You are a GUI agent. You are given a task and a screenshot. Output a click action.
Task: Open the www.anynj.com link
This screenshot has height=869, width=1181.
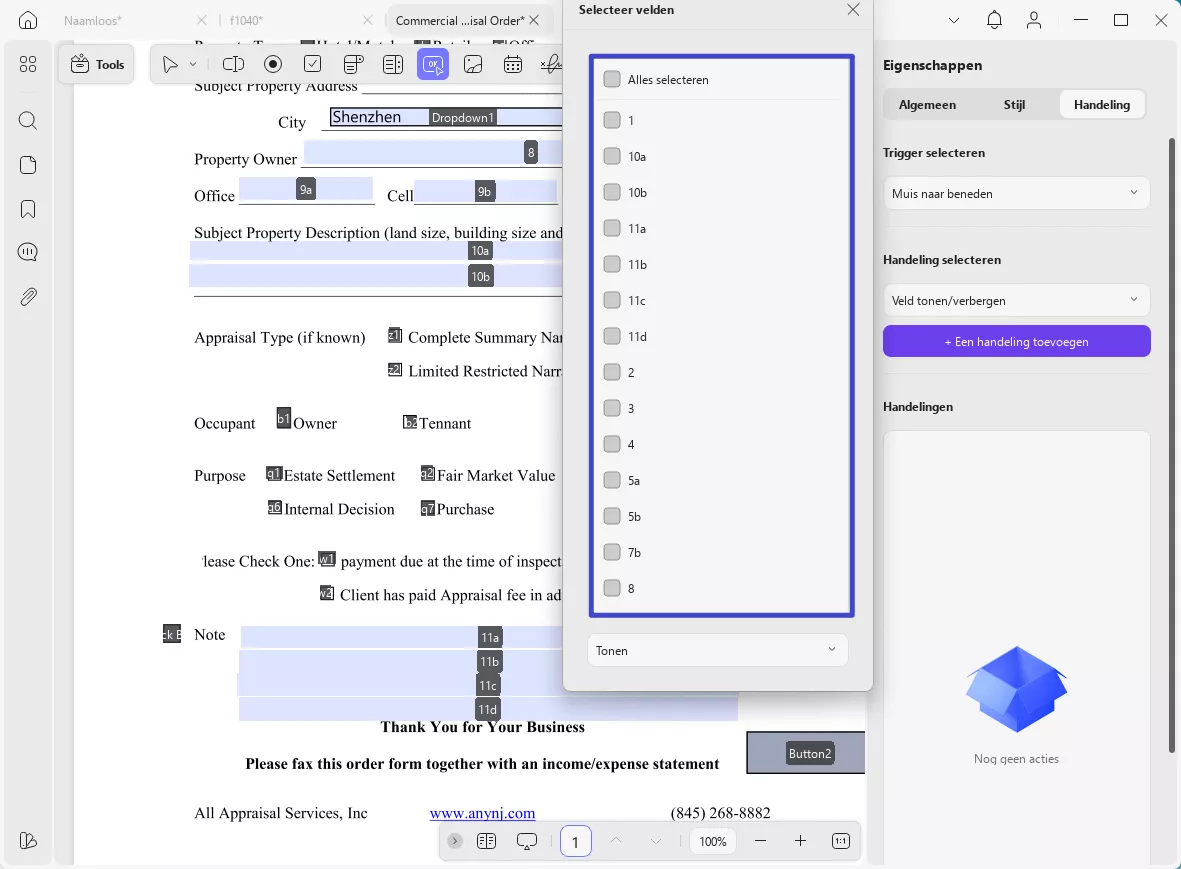click(x=482, y=813)
